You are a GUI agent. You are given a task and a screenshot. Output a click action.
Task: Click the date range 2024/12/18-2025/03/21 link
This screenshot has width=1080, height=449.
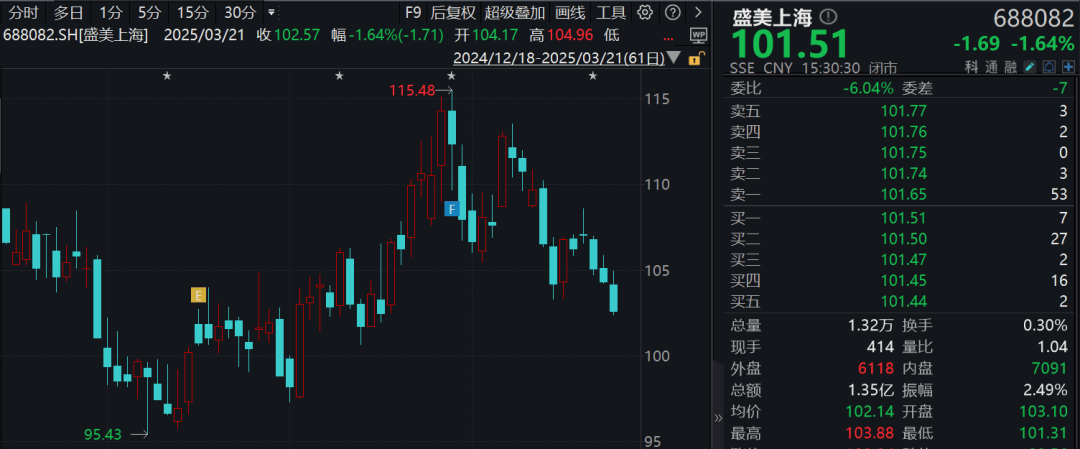[559, 59]
